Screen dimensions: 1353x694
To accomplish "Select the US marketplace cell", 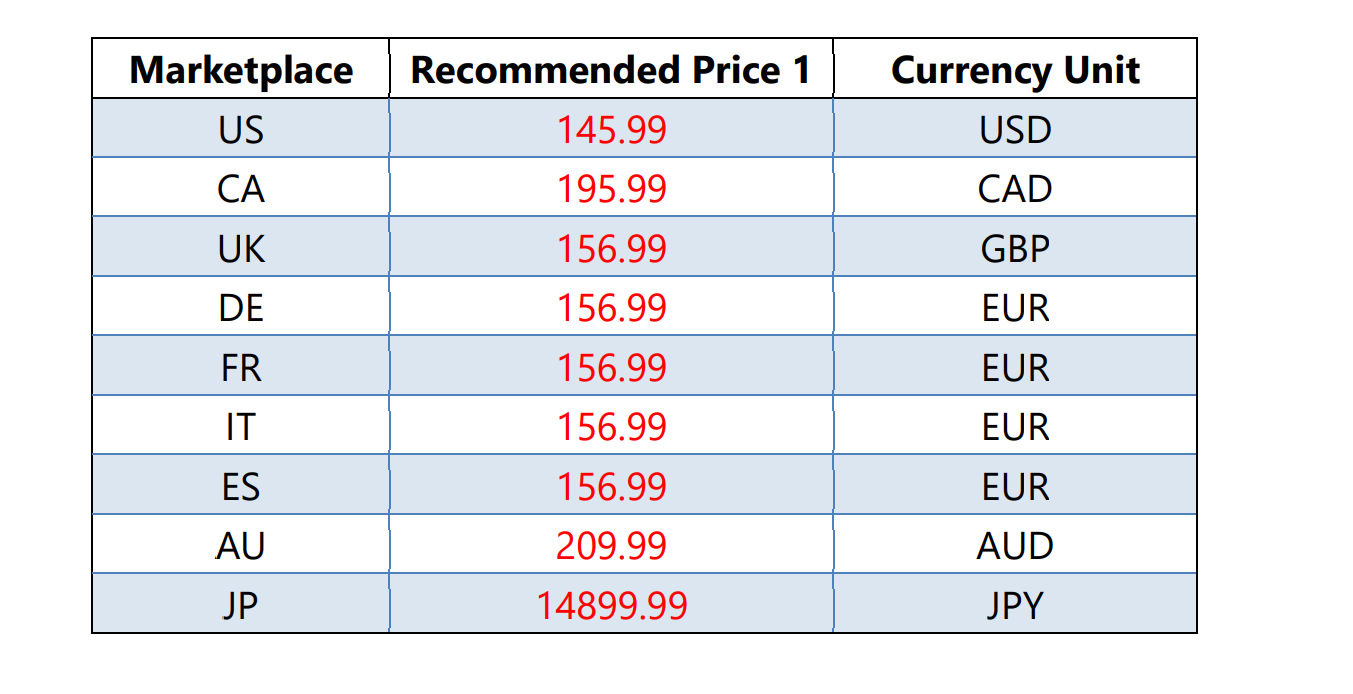I will pos(241,130).
